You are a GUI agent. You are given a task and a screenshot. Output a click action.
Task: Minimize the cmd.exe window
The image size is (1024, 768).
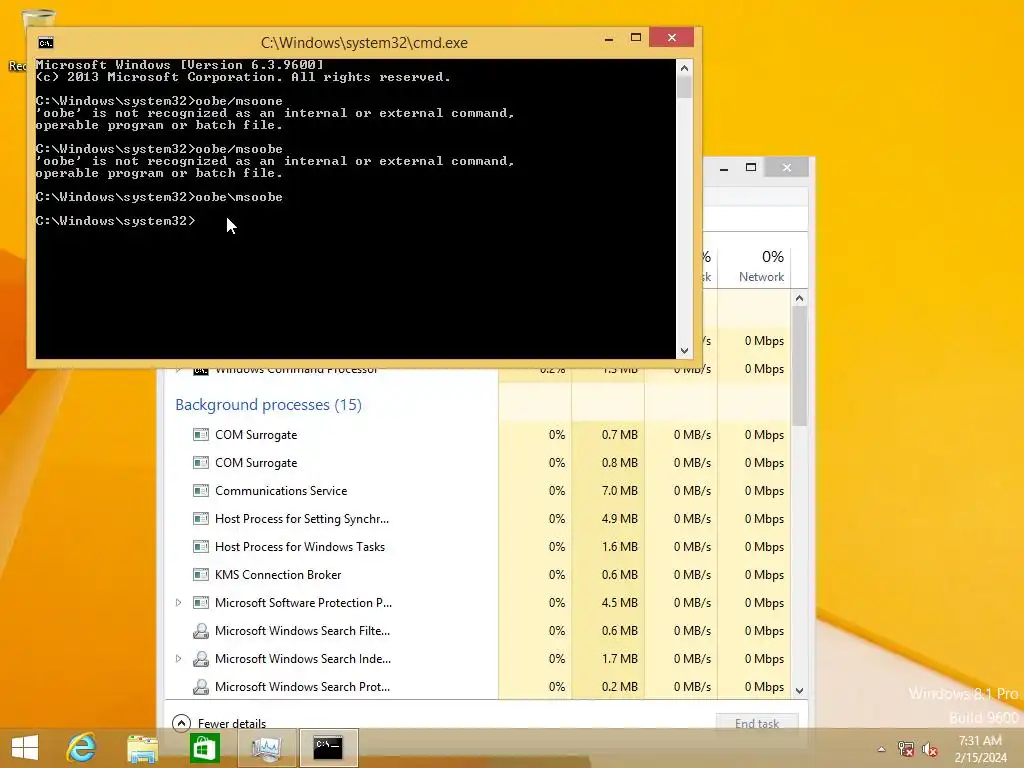pyautogui.click(x=609, y=39)
